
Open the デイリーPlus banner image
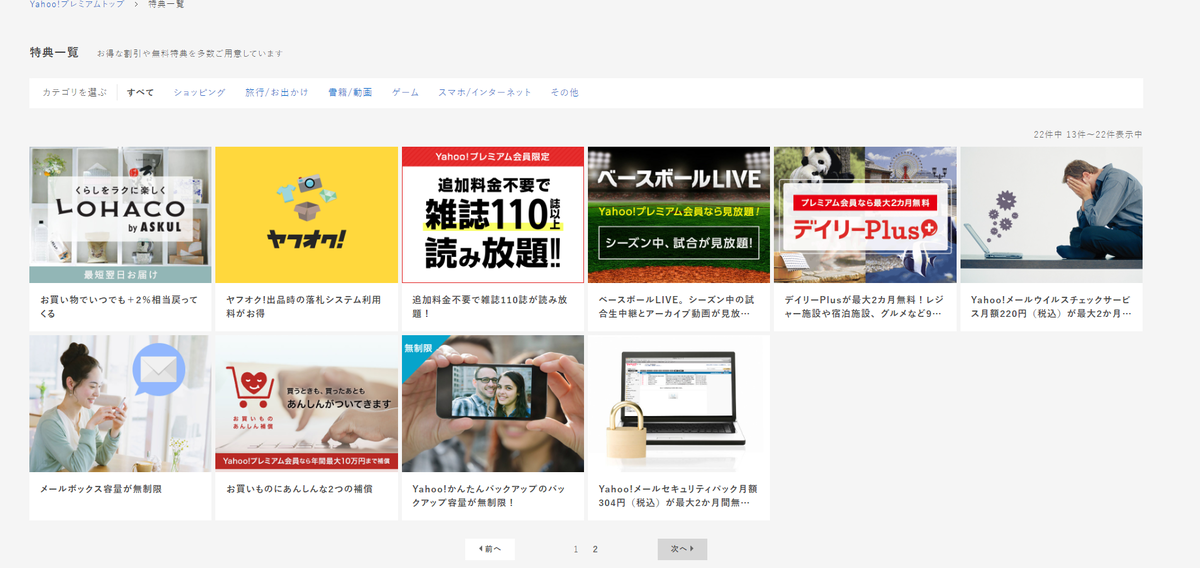click(865, 215)
